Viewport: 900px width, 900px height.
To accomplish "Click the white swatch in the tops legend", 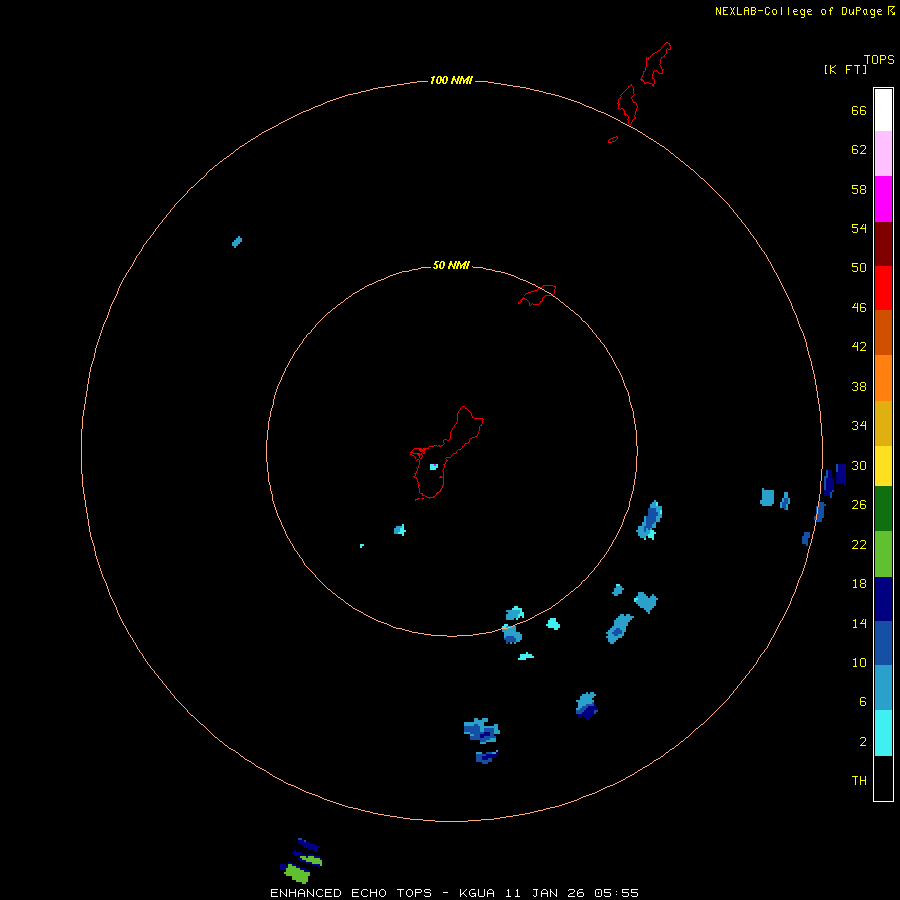I will (883, 110).
